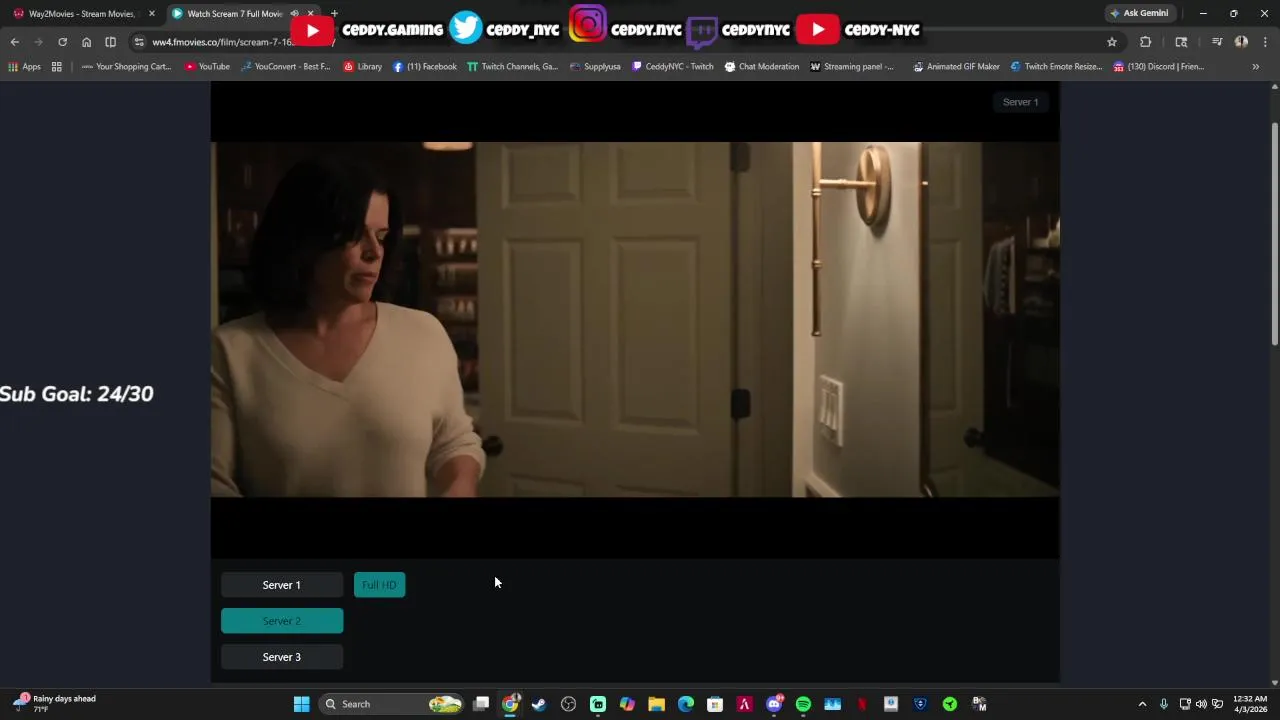Image resolution: width=1280 pixels, height=720 pixels.
Task: Click the Ask Gemini button
Action: (1139, 13)
